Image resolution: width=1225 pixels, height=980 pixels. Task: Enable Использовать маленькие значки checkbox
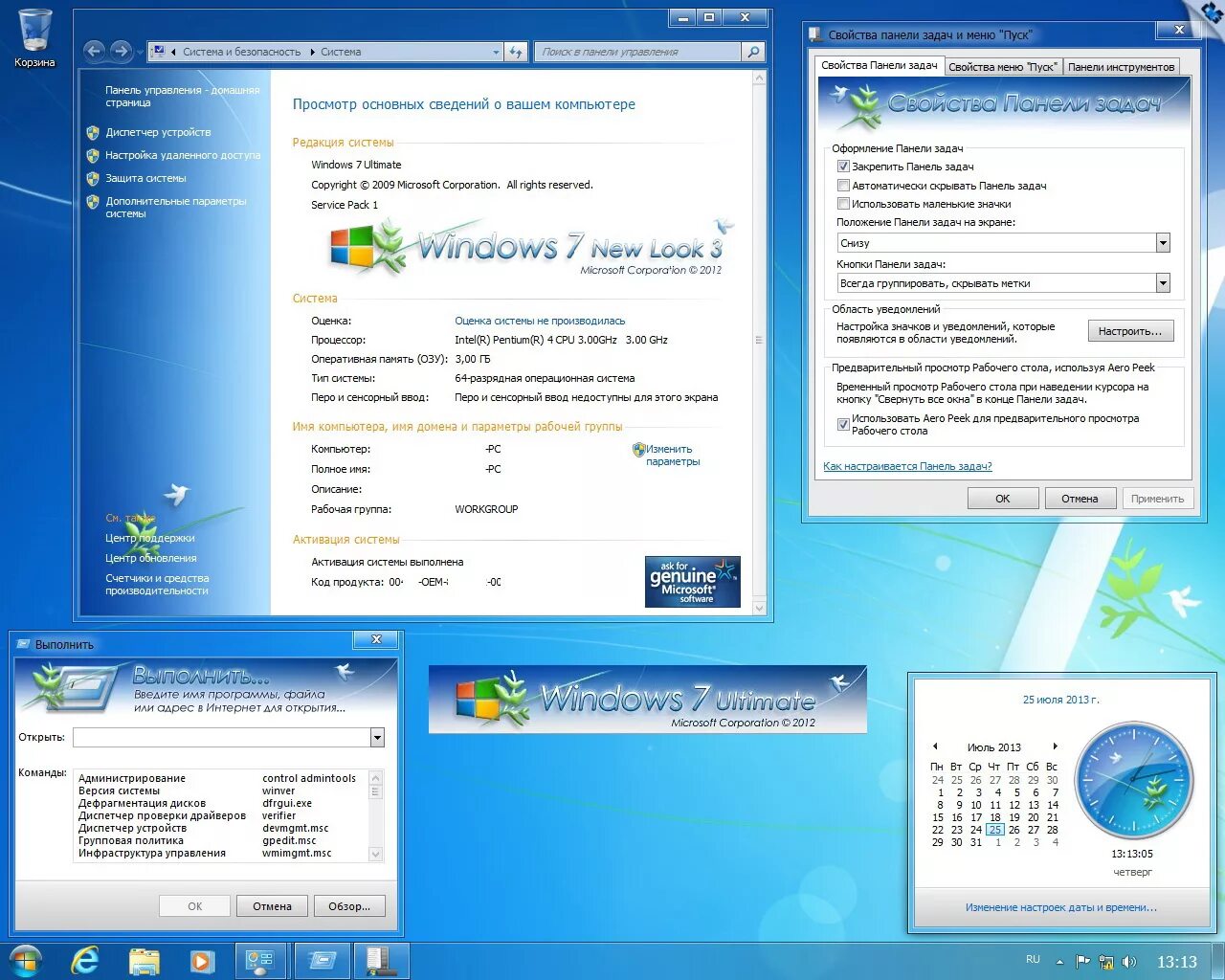(x=843, y=204)
